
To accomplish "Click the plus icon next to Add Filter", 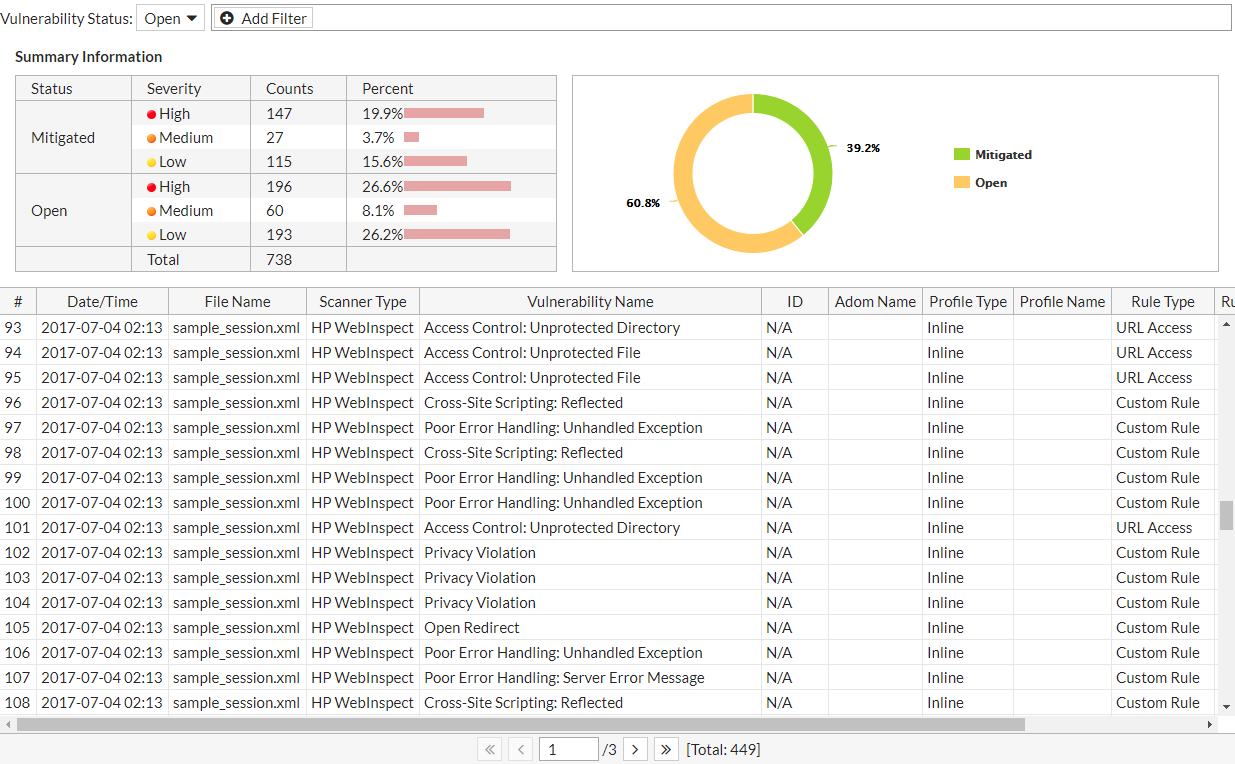I will tap(227, 17).
